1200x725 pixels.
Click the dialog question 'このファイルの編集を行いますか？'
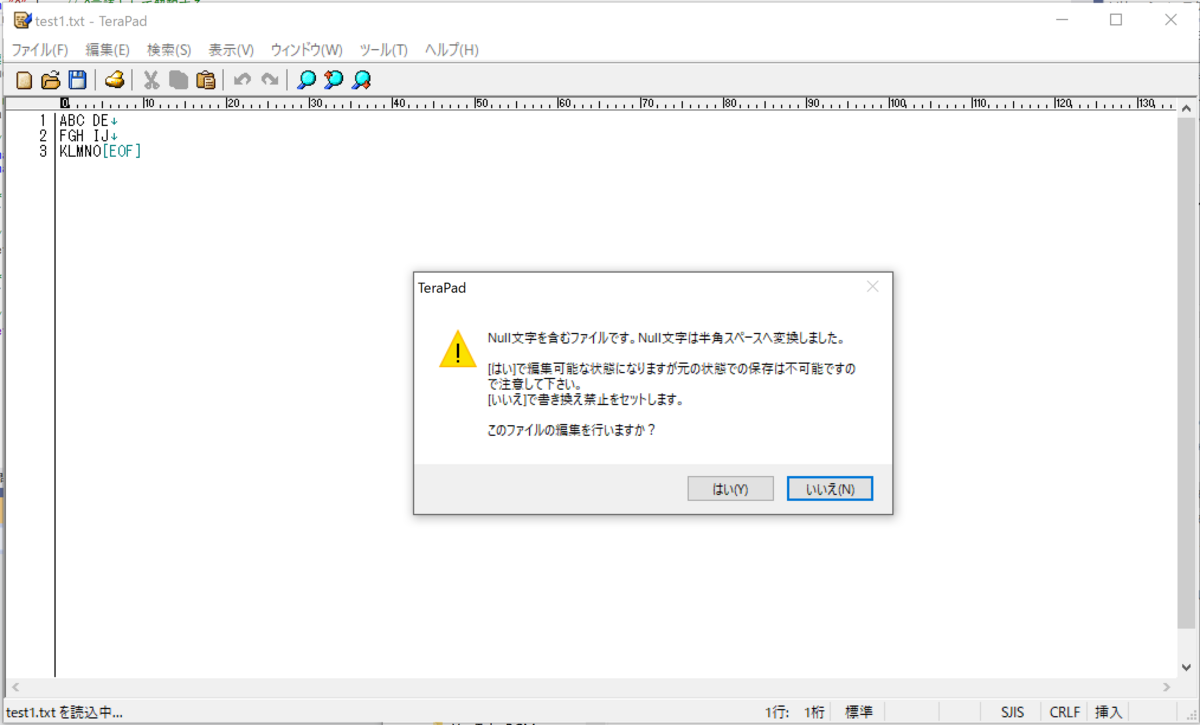pos(572,431)
